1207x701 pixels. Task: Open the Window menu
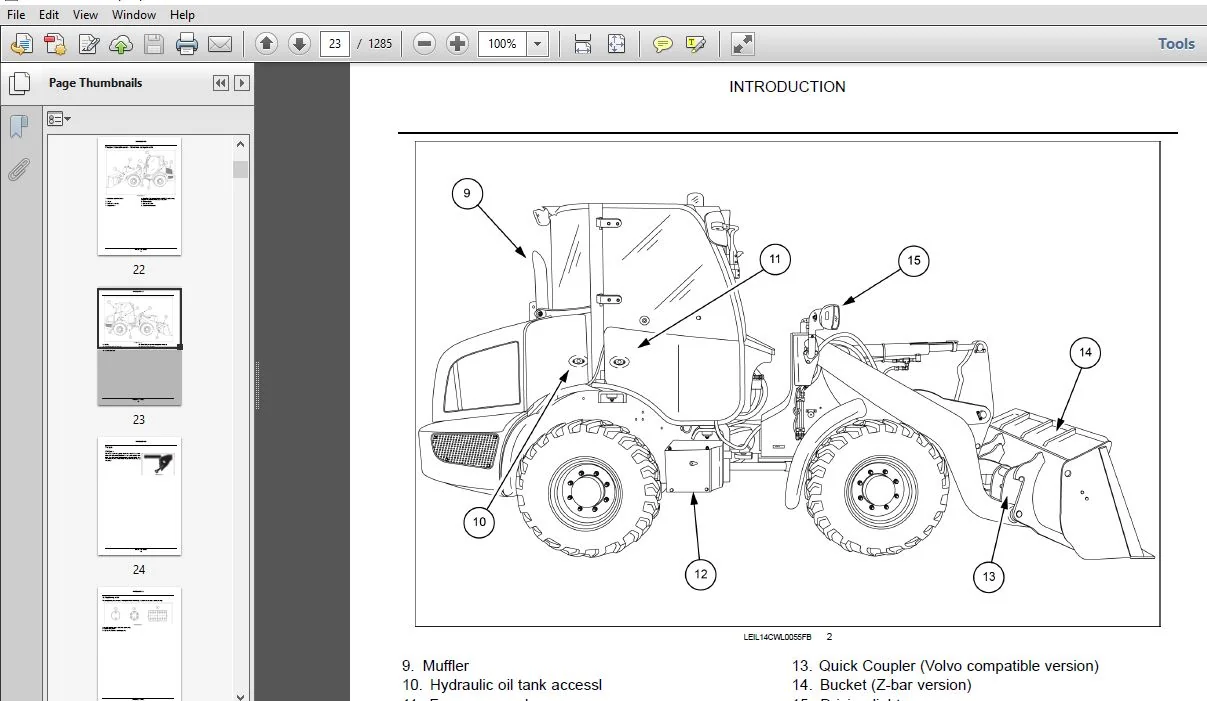[x=134, y=15]
